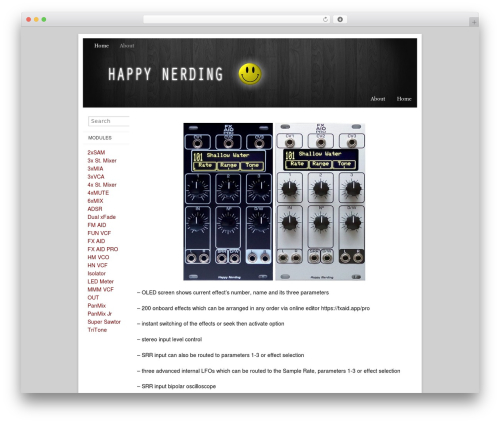Open the FX AID PRO module link

coord(103,249)
